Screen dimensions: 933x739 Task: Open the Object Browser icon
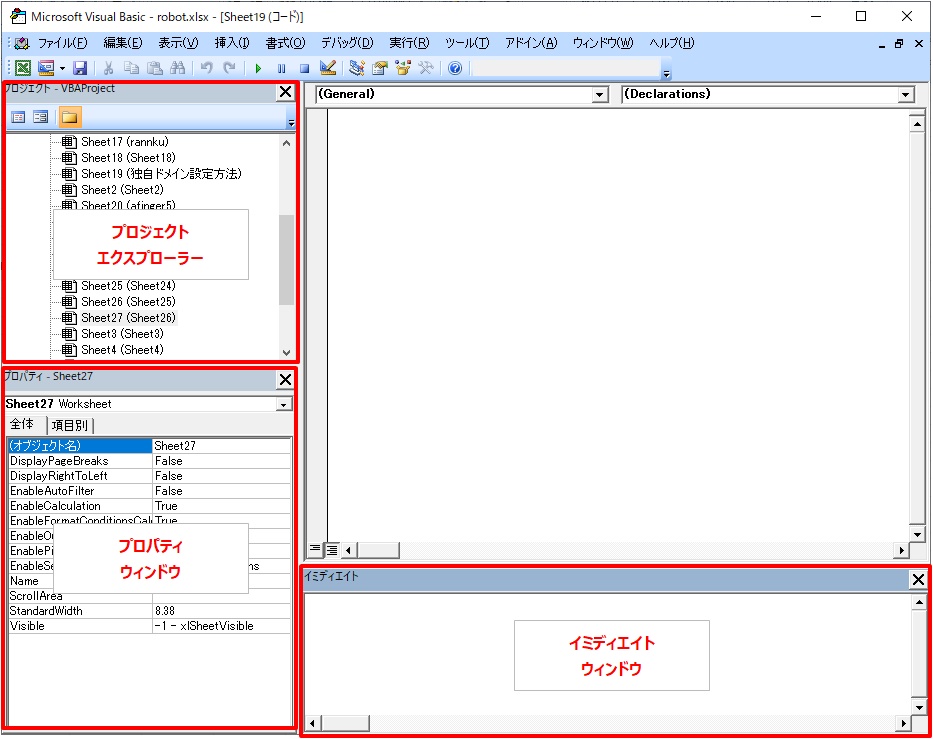tap(403, 68)
